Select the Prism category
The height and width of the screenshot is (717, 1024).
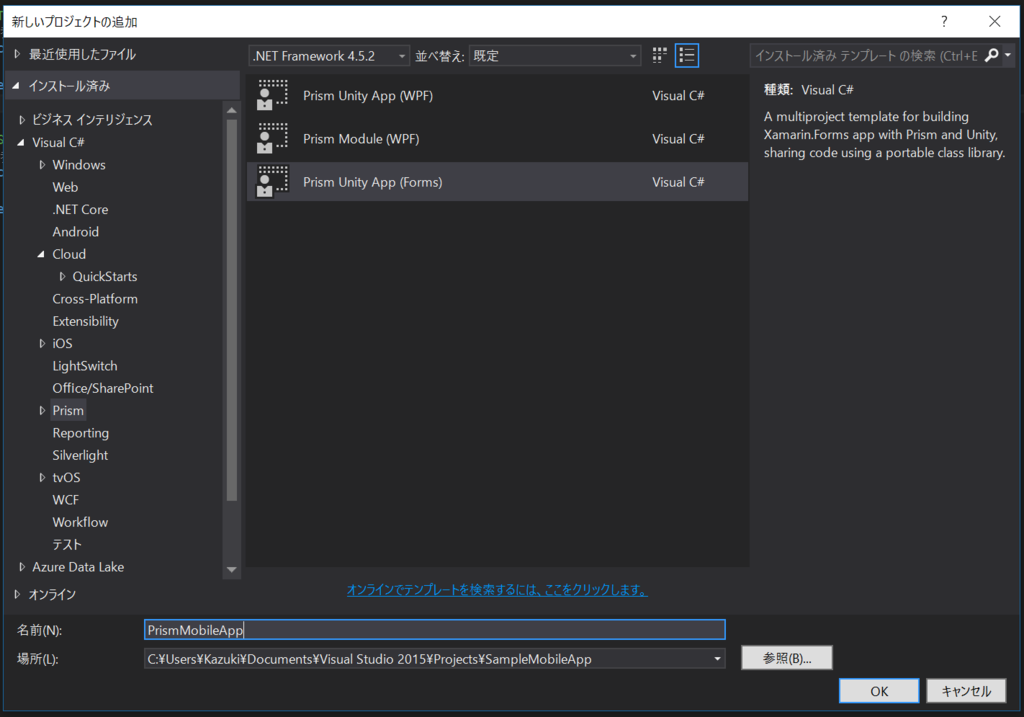(69, 411)
